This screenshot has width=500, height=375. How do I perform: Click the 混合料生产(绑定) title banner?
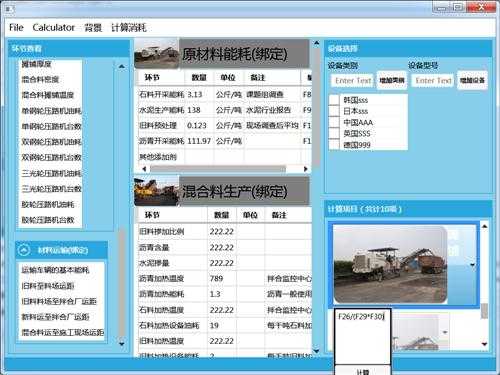[x=244, y=191]
